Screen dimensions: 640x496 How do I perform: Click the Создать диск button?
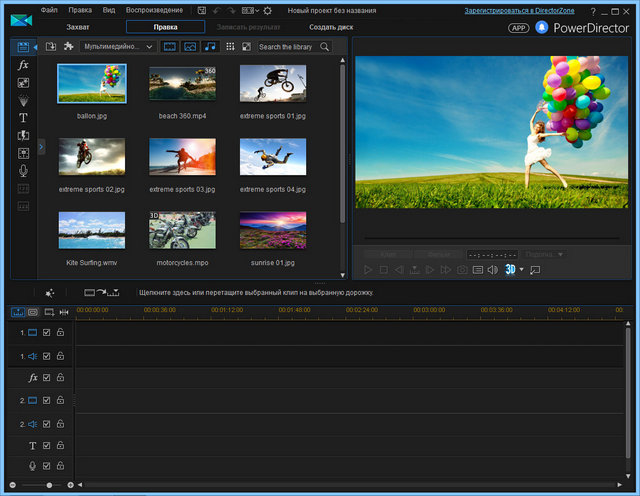329,27
